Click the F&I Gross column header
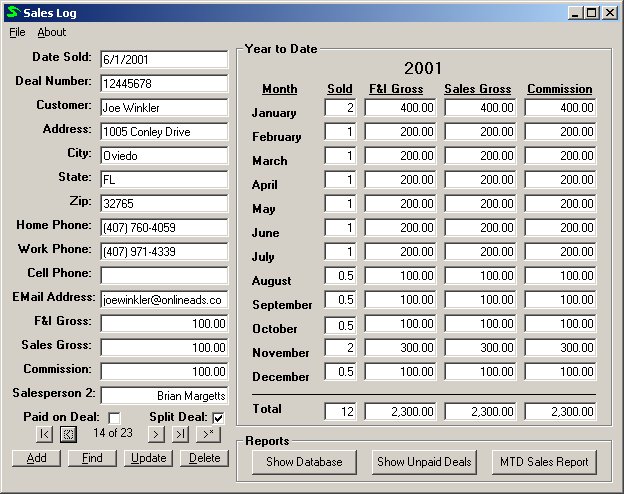624x494 pixels. (x=396, y=89)
